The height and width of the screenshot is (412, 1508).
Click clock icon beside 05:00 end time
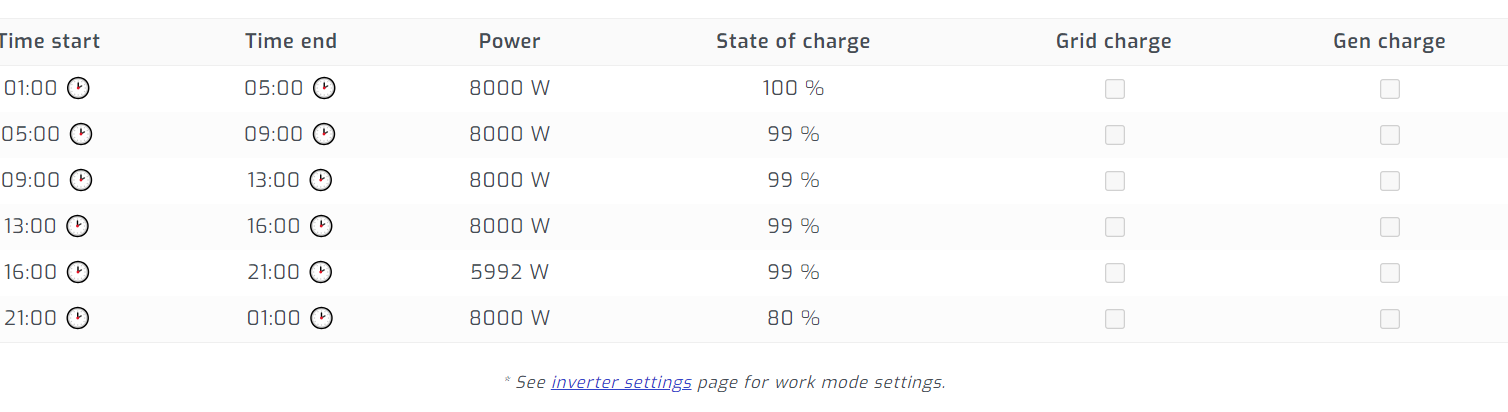pyautogui.click(x=324, y=88)
